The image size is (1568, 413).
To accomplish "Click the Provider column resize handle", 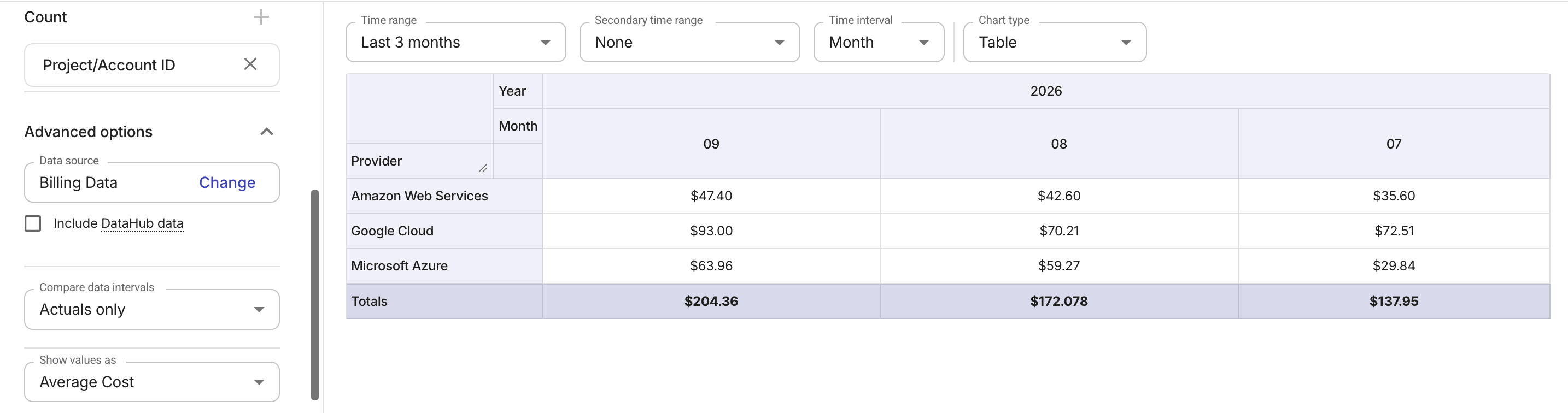I will point(483,168).
